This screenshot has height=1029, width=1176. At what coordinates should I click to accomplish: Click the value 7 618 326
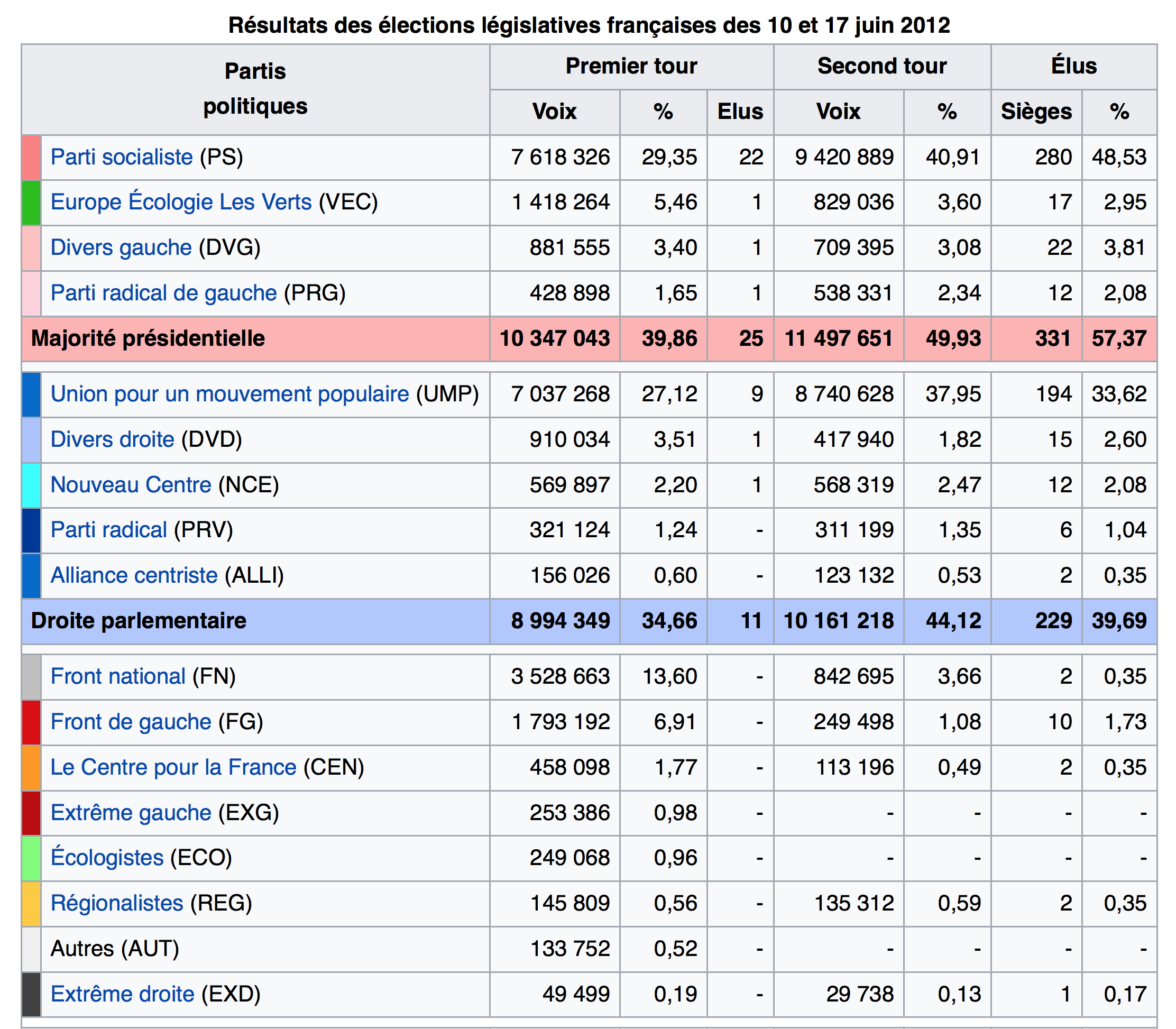click(x=561, y=158)
